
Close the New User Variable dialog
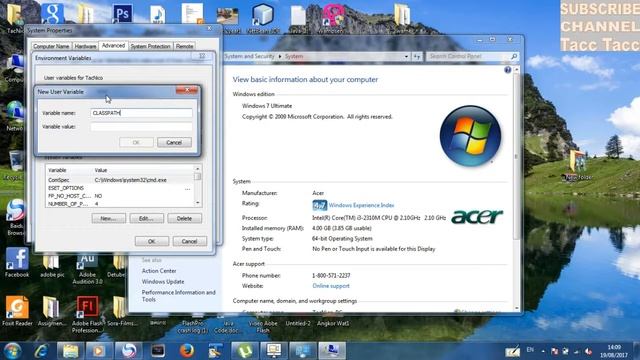point(187,90)
